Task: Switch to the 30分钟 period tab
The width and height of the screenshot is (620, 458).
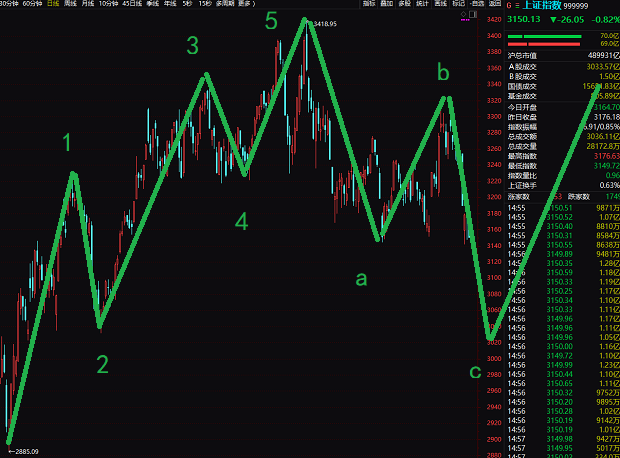Action: (x=8, y=4)
